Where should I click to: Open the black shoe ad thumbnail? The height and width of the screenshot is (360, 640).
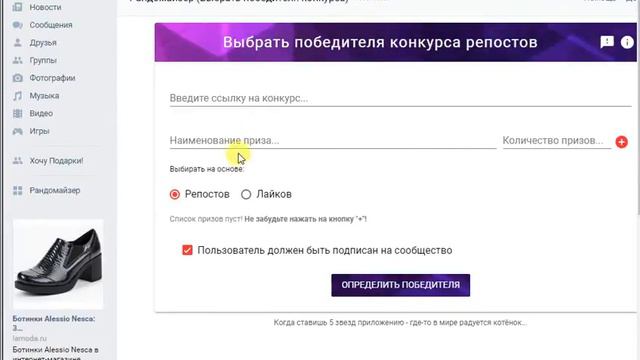pyautogui.click(x=58, y=264)
